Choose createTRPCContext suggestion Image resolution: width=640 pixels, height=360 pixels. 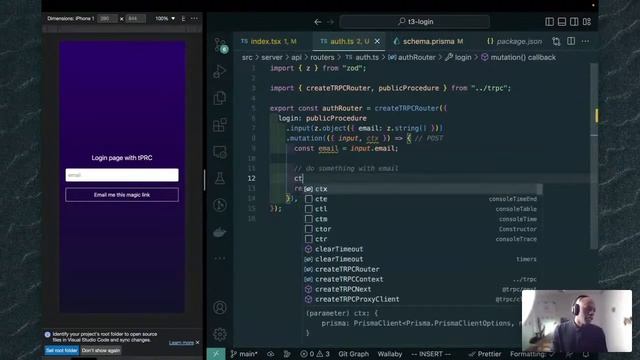click(x=423, y=279)
